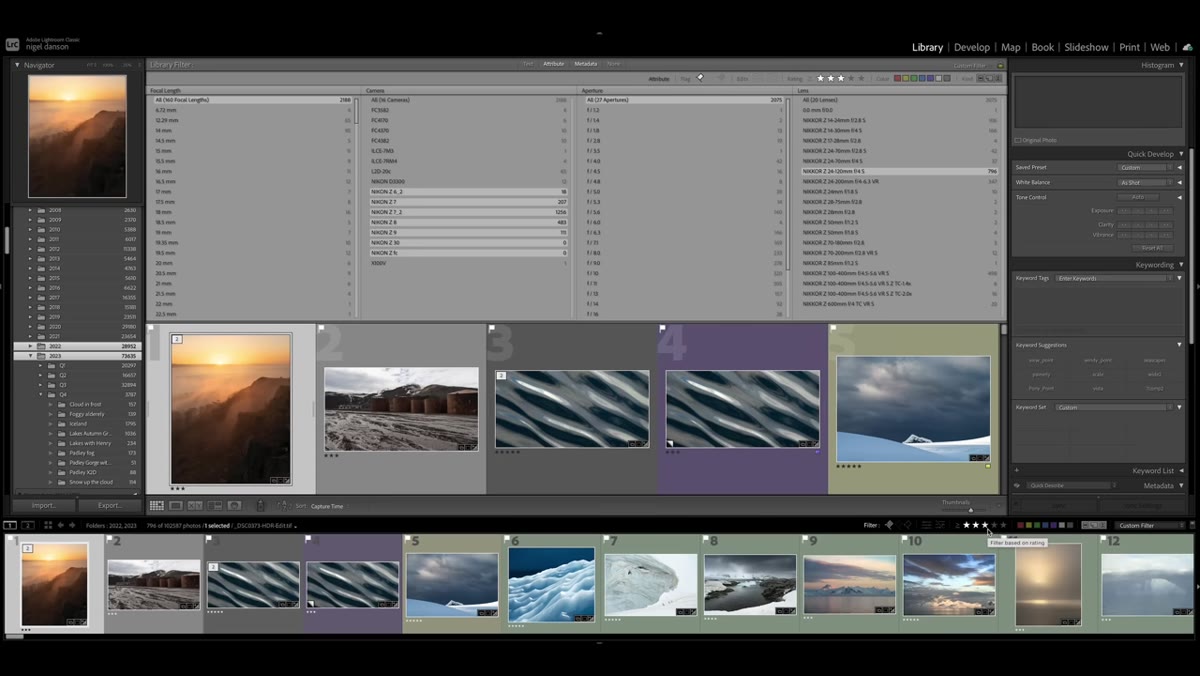Screen dimensions: 1200x676
Task: Open the White Balance As Shot dropdown
Action: point(1143,182)
